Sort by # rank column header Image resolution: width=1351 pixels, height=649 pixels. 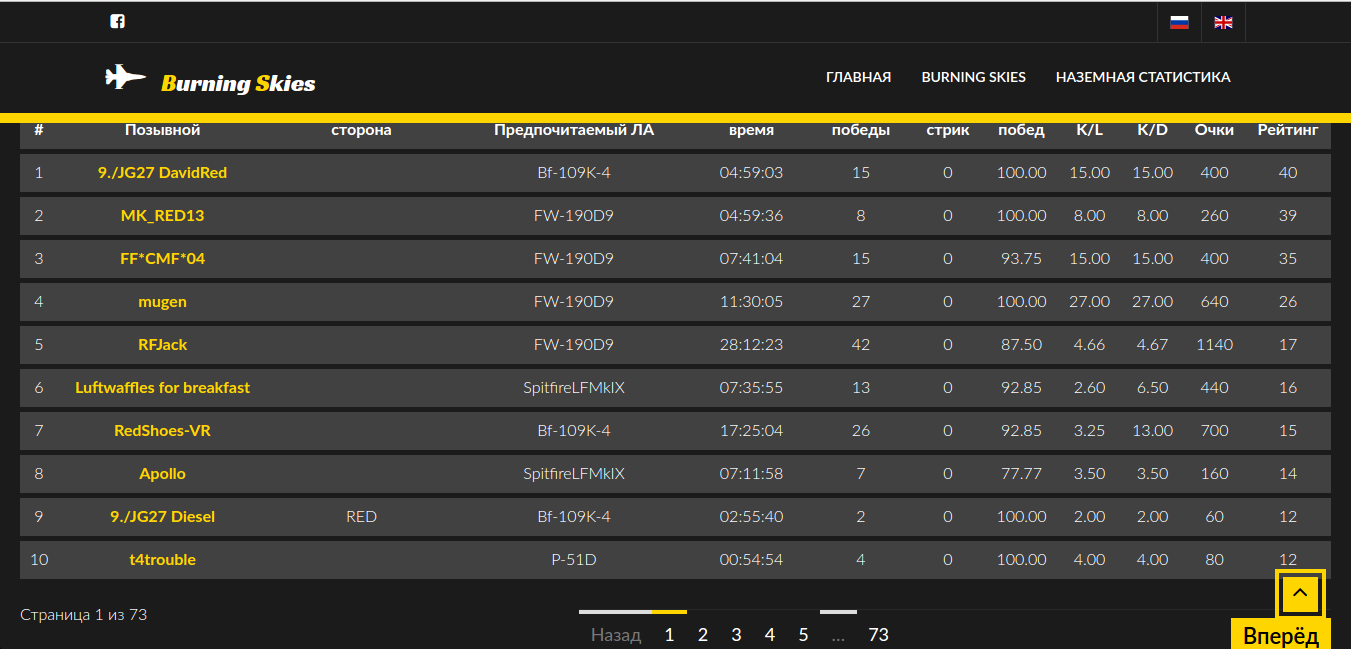39,130
